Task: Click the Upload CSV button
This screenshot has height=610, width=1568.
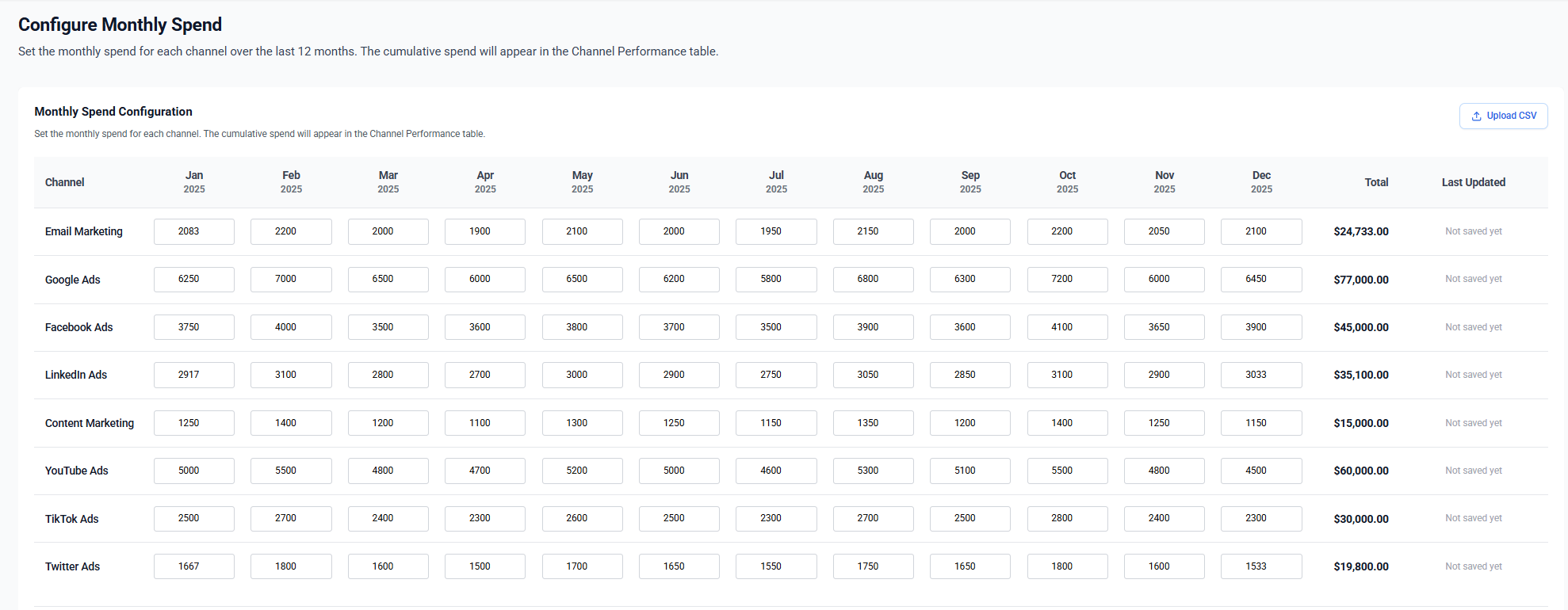Action: (x=1503, y=116)
